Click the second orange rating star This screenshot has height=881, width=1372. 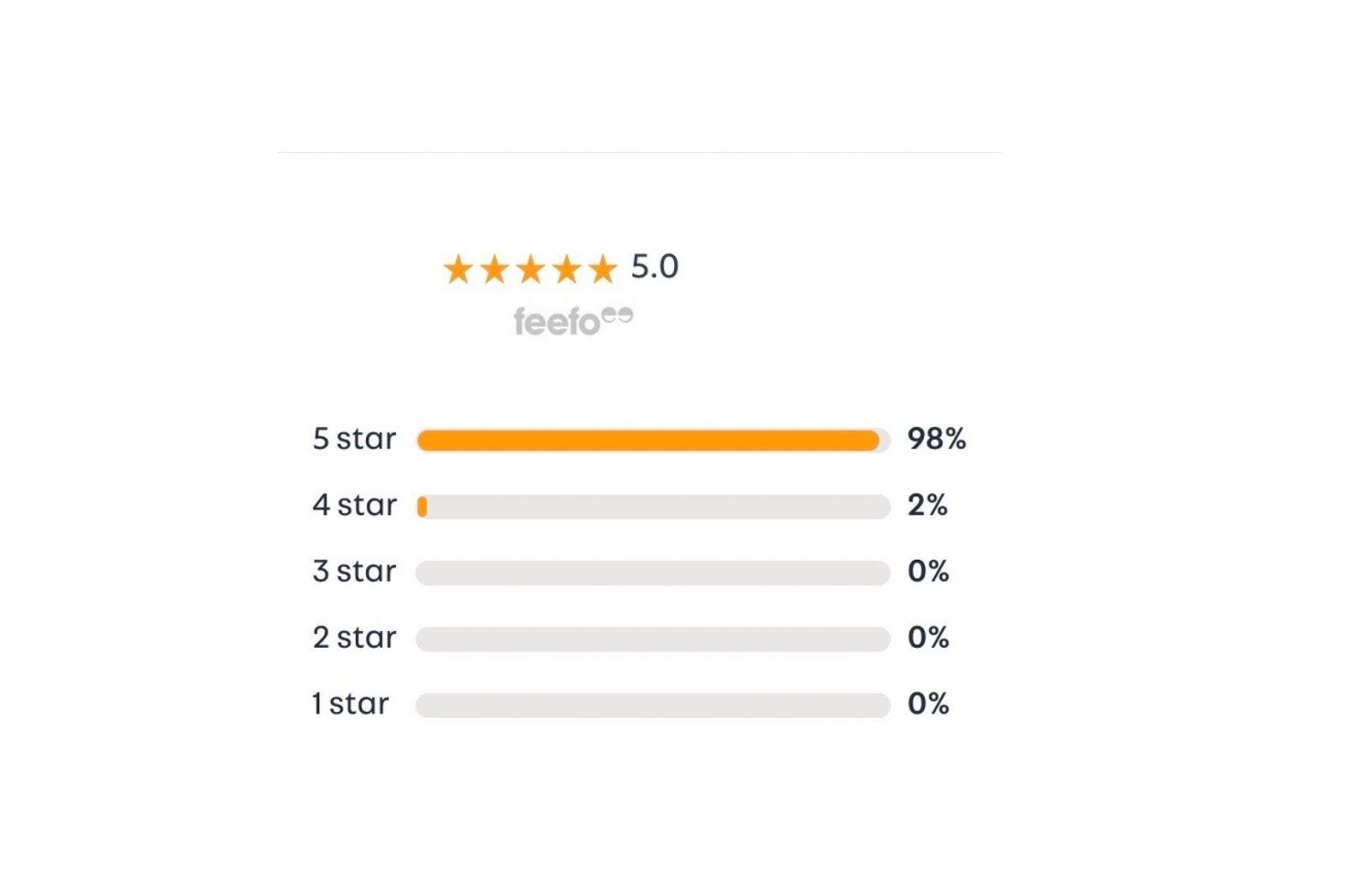494,269
